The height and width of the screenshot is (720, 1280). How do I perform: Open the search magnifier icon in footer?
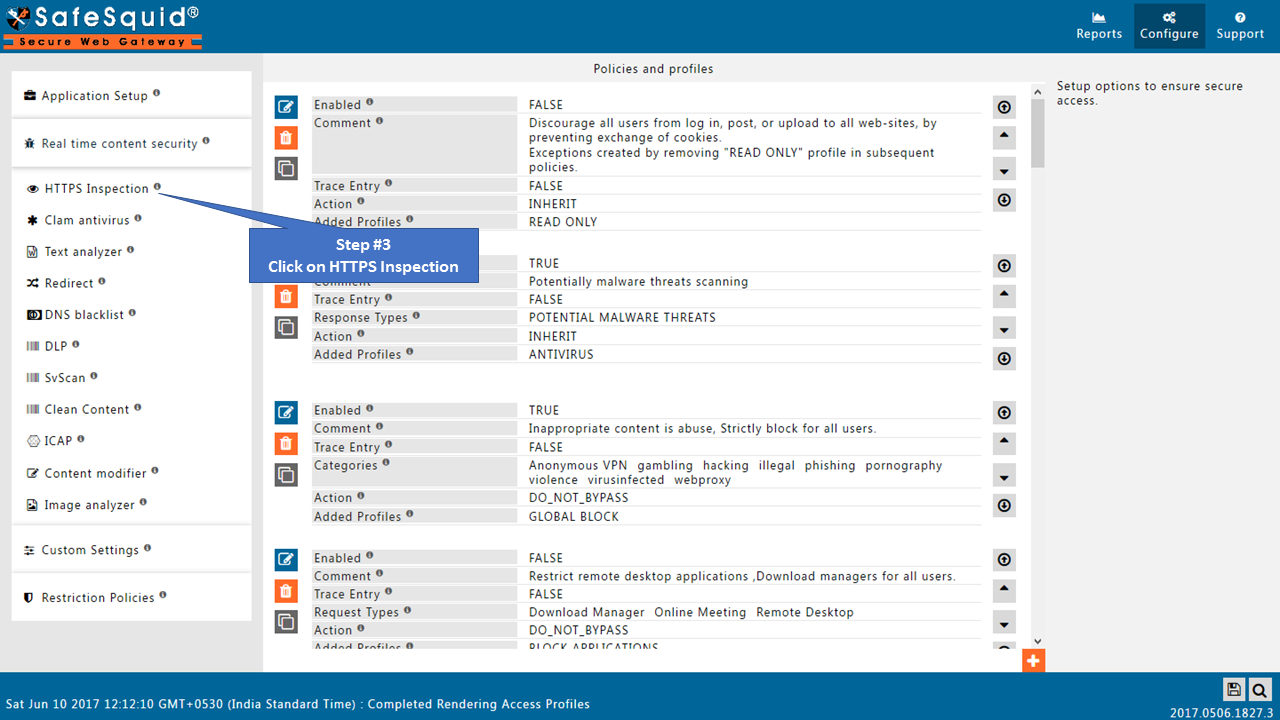pyautogui.click(x=1259, y=689)
